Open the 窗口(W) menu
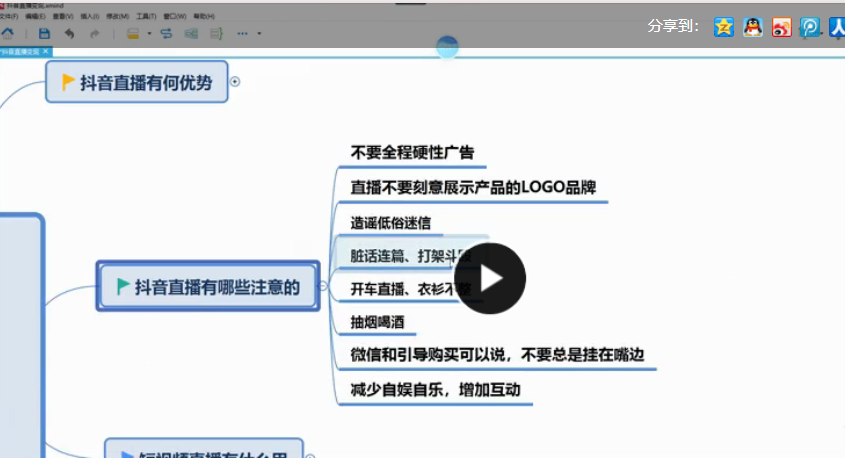Image resolution: width=845 pixels, height=458 pixels. (x=175, y=16)
